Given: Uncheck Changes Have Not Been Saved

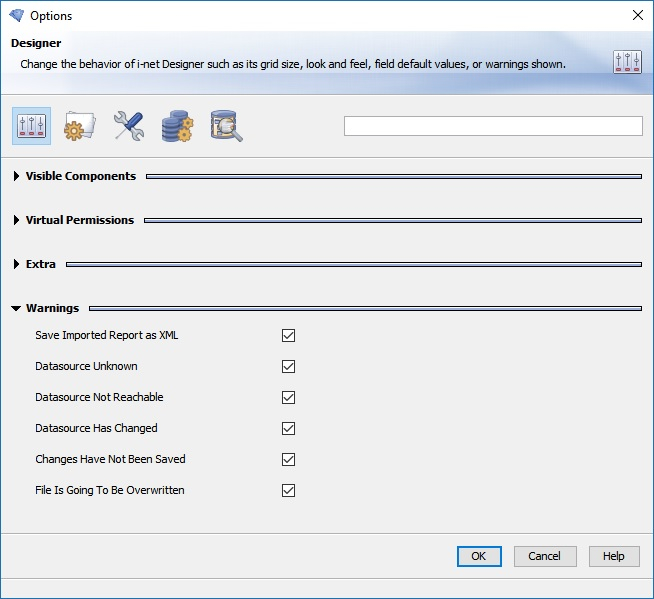Looking at the screenshot, I should 289,460.
